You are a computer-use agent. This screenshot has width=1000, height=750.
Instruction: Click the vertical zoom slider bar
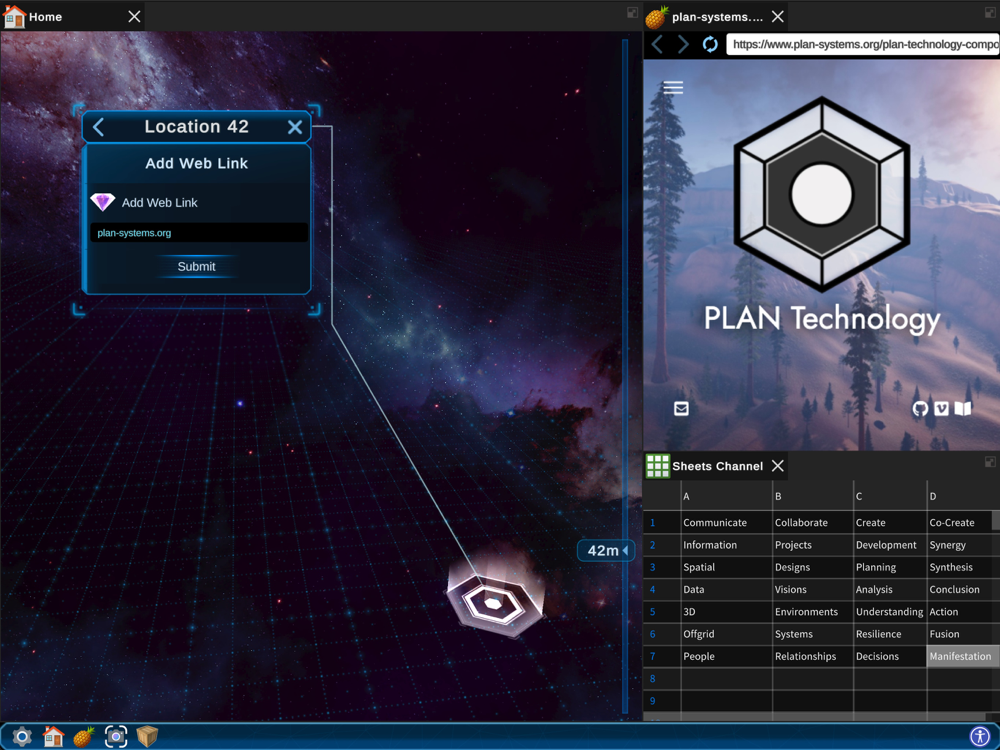pyautogui.click(x=626, y=300)
